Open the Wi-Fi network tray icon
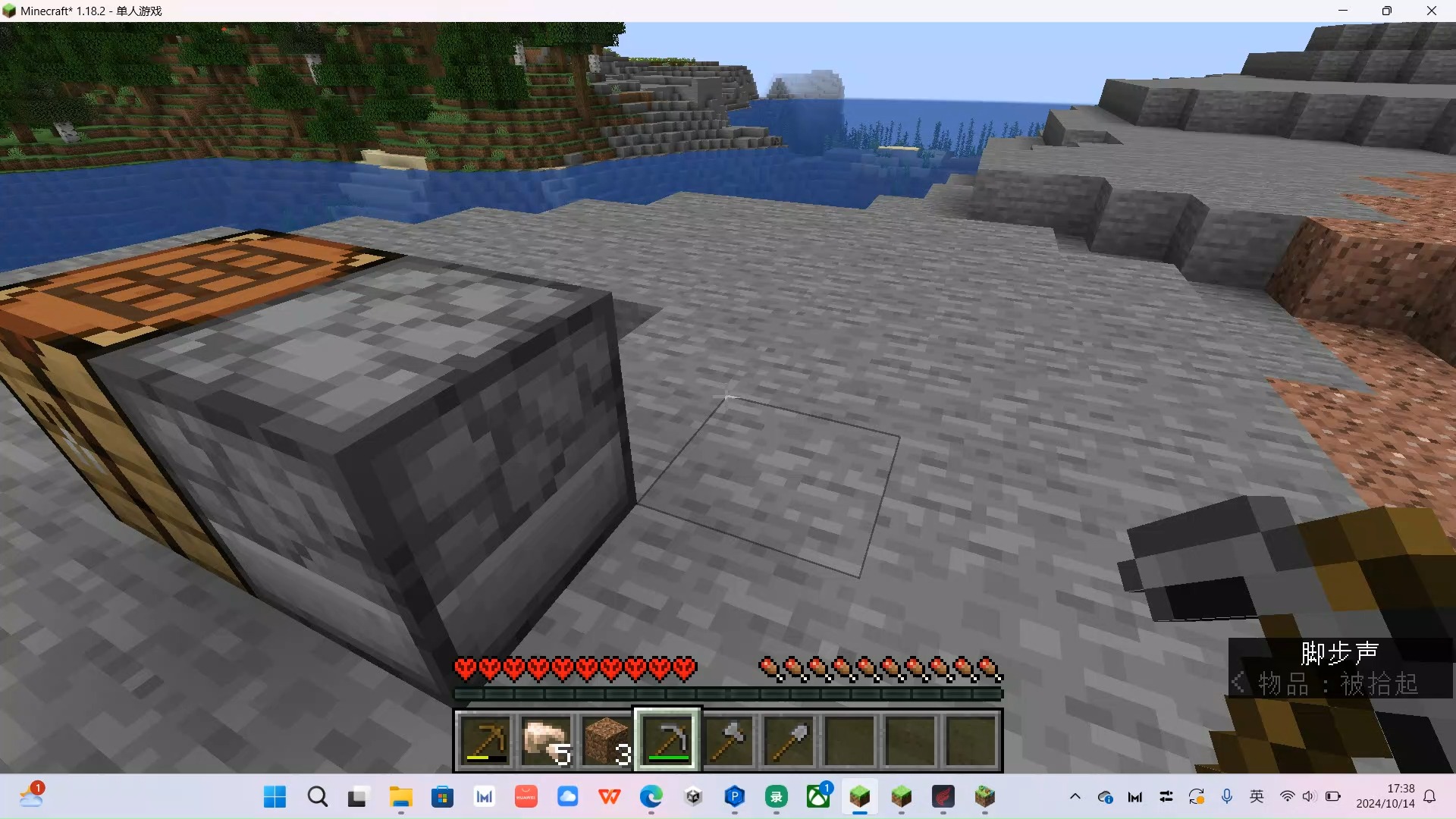The height and width of the screenshot is (819, 1456). click(1287, 797)
